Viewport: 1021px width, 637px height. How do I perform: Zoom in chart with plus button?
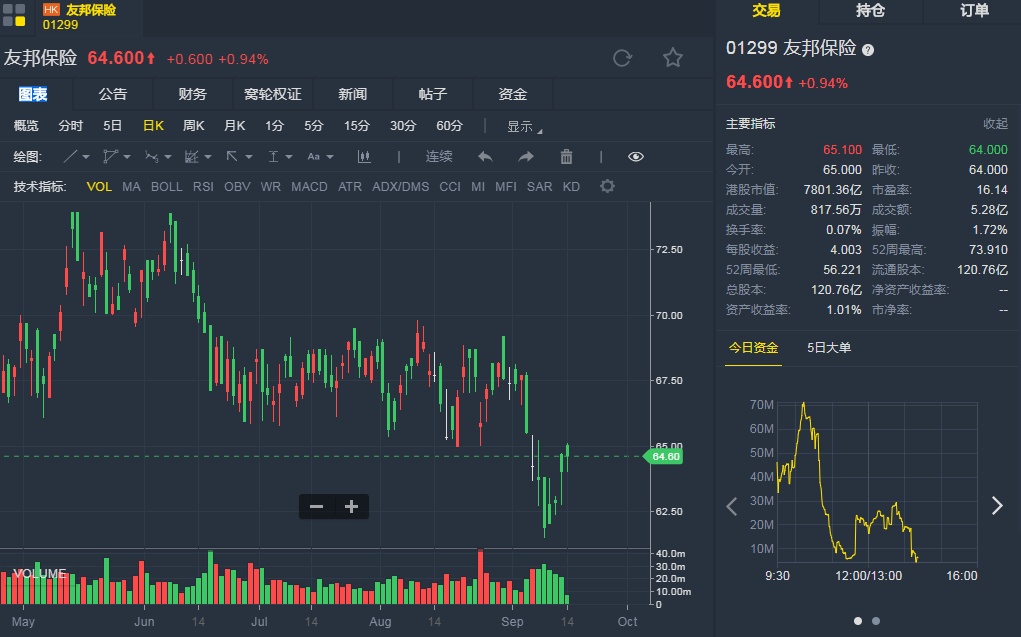click(351, 507)
